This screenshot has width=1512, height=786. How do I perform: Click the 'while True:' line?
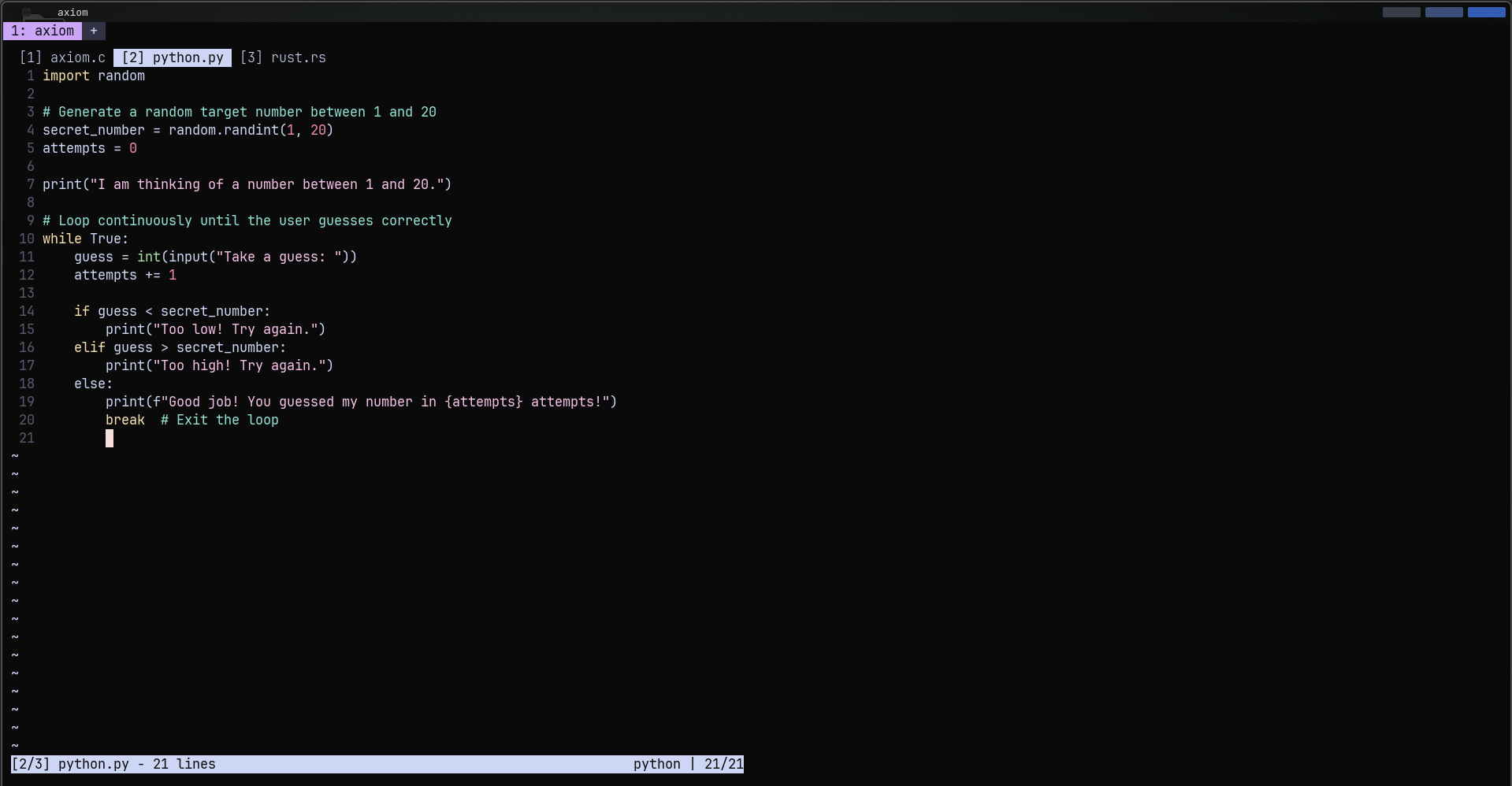click(86, 239)
